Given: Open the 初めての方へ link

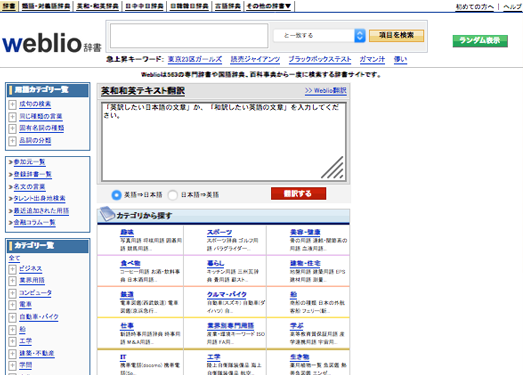Looking at the screenshot, I should coord(475,7).
